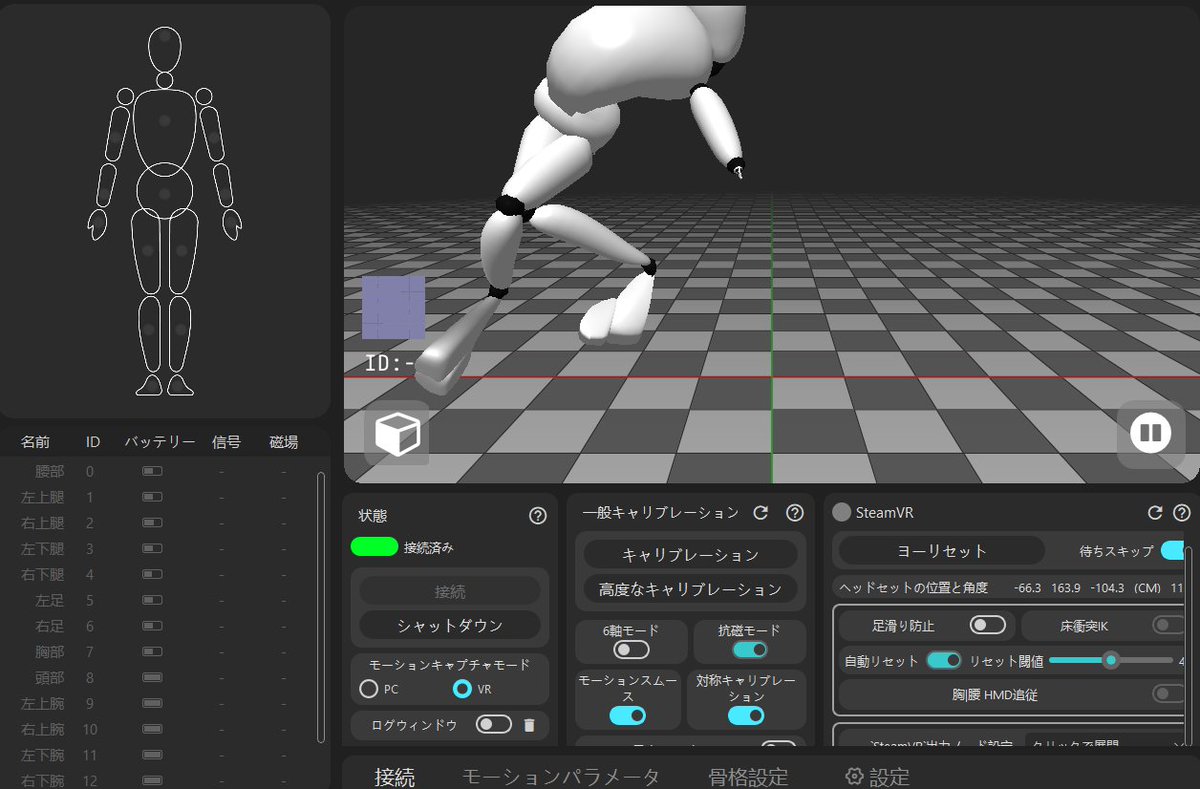Click the head of the body diagram
The height and width of the screenshot is (789, 1200).
click(165, 48)
